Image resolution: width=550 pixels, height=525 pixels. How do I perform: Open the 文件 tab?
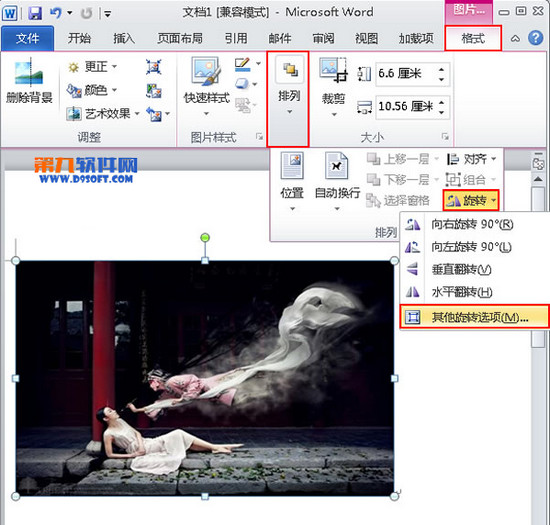[28, 38]
